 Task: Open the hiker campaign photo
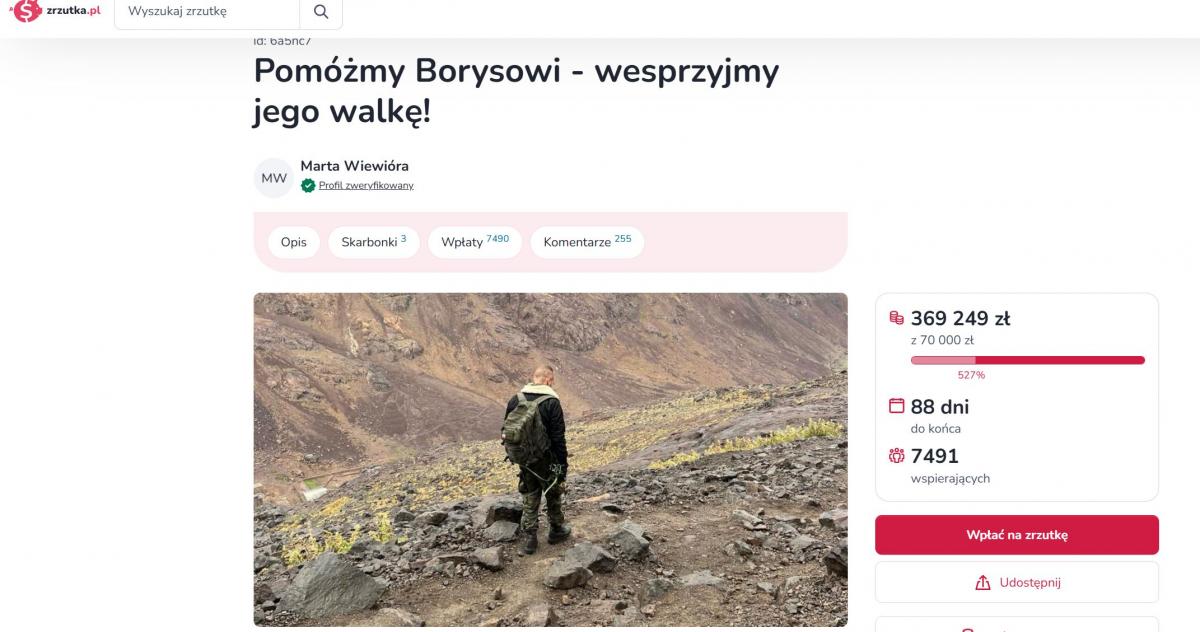(550, 459)
